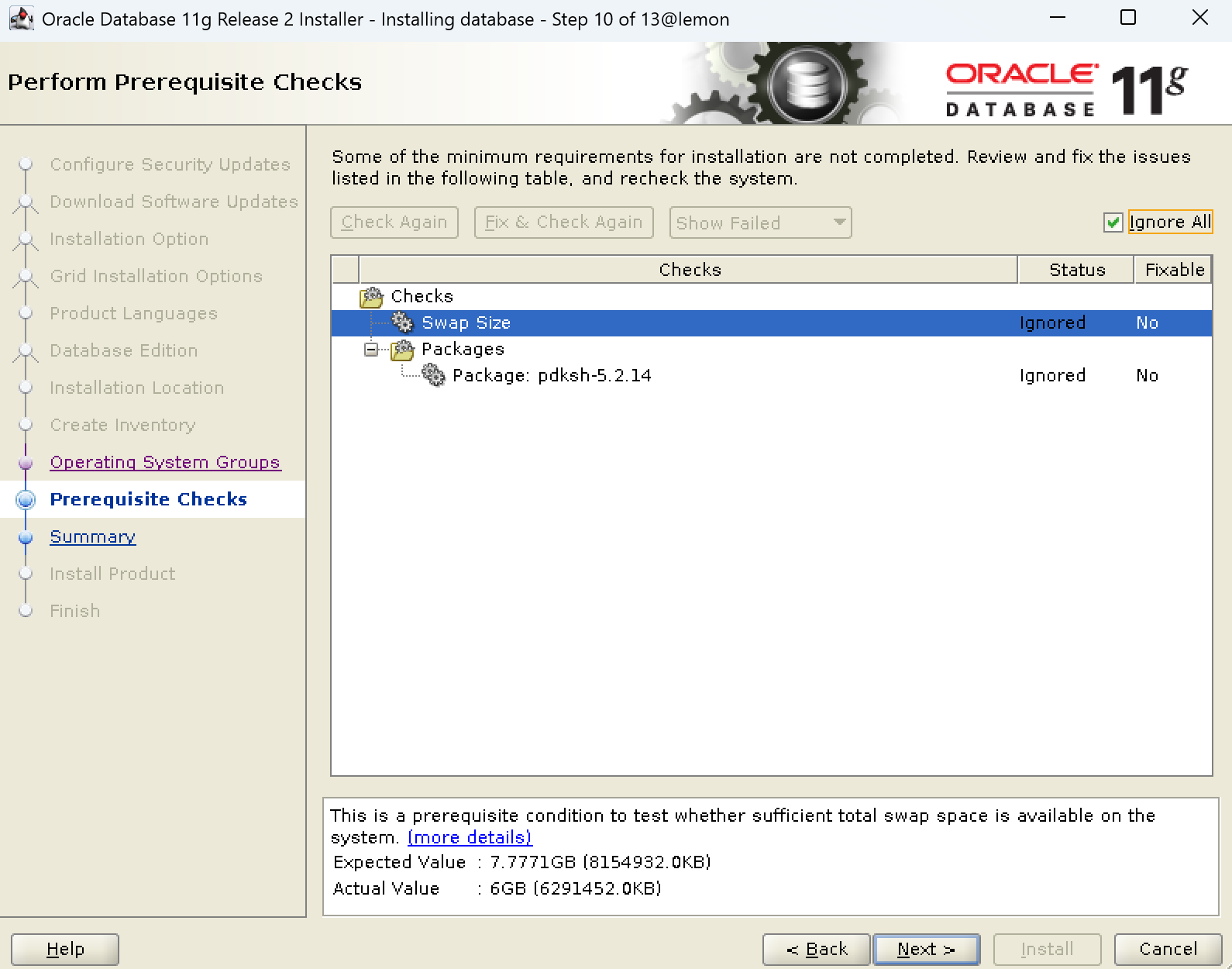This screenshot has height=969, width=1232.
Task: Click the installer Java icon in title bar
Action: tap(21, 19)
